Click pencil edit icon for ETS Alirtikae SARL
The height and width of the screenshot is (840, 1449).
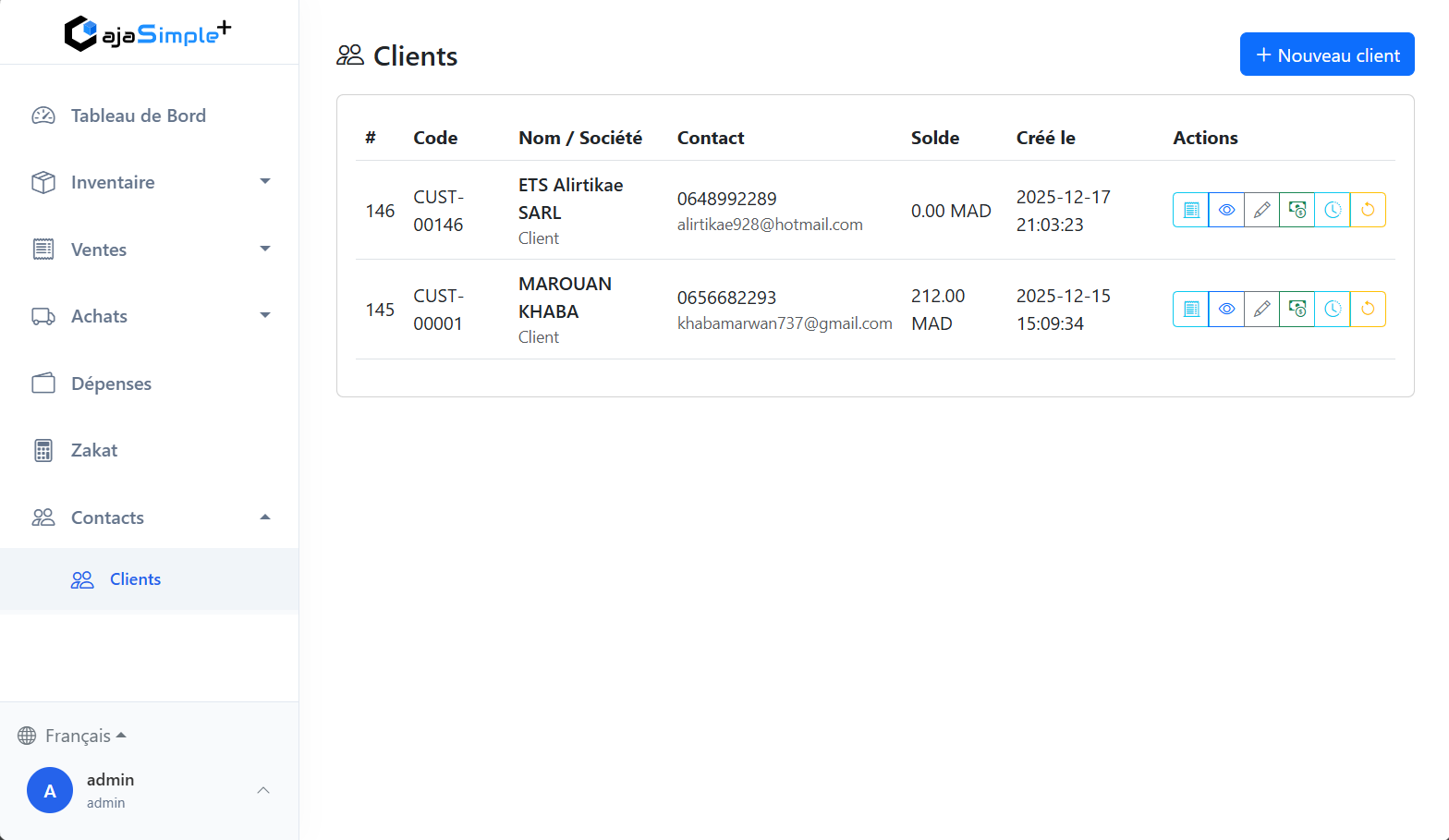1261,210
